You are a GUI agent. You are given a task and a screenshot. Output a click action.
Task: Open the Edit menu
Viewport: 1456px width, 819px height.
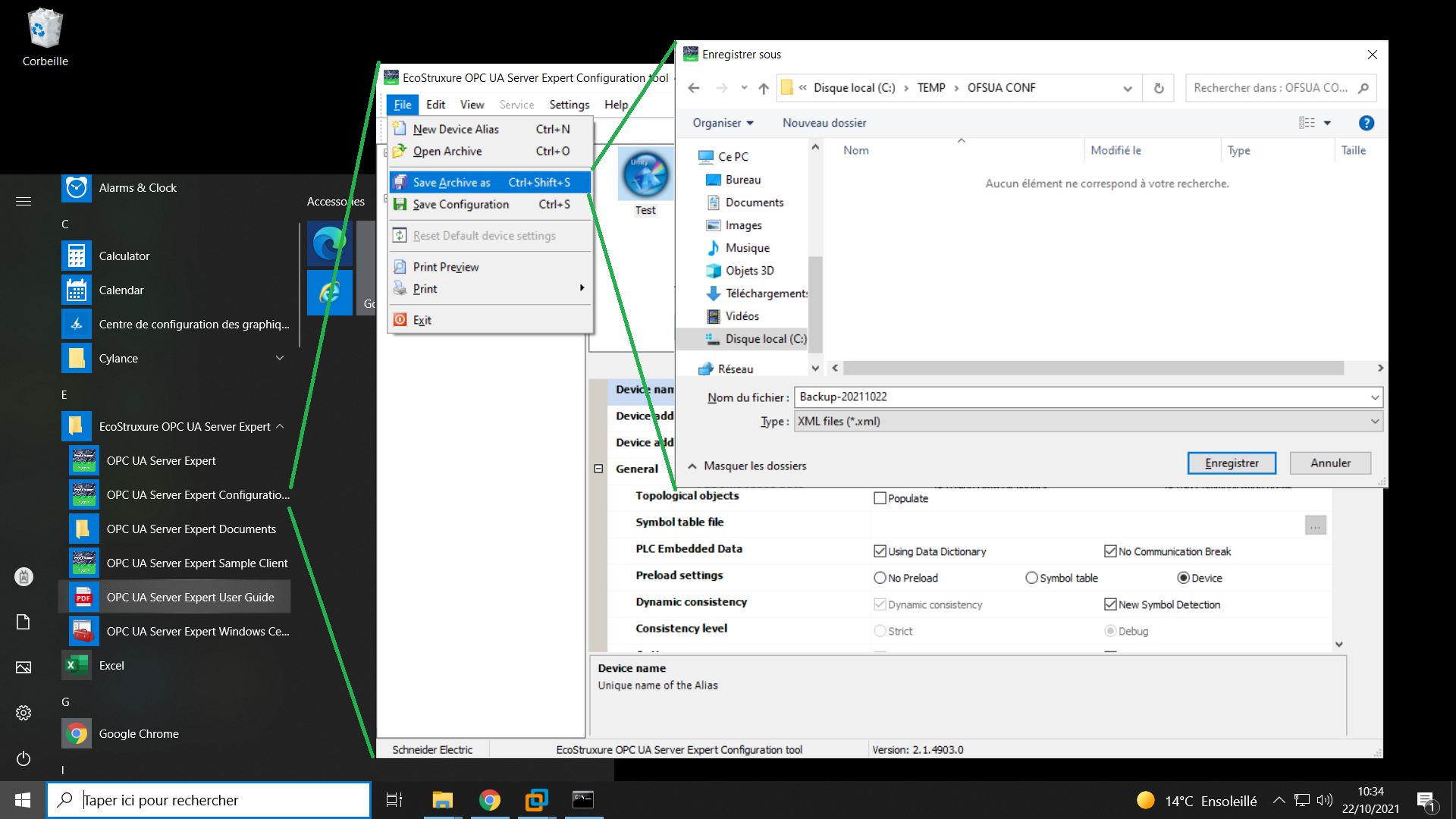tap(435, 105)
